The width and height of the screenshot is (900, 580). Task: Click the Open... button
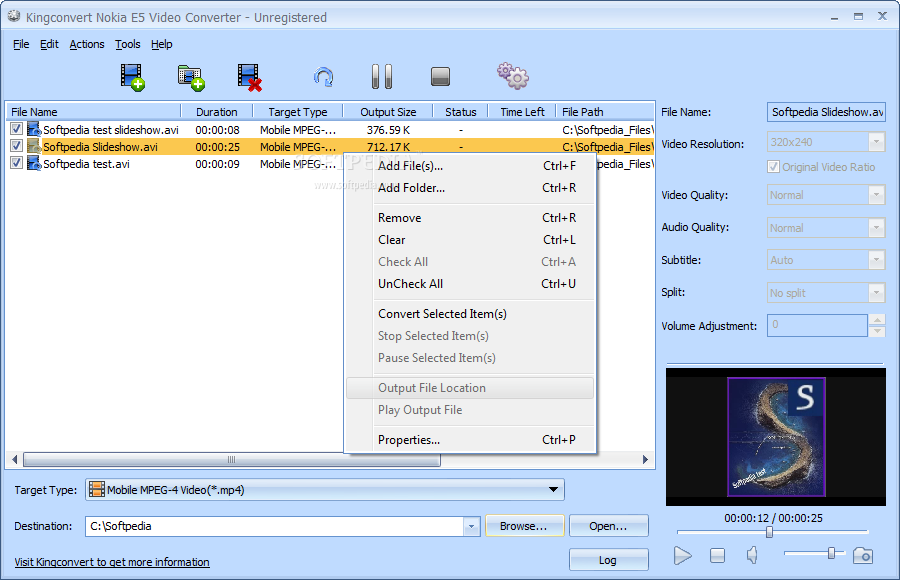click(x=608, y=526)
